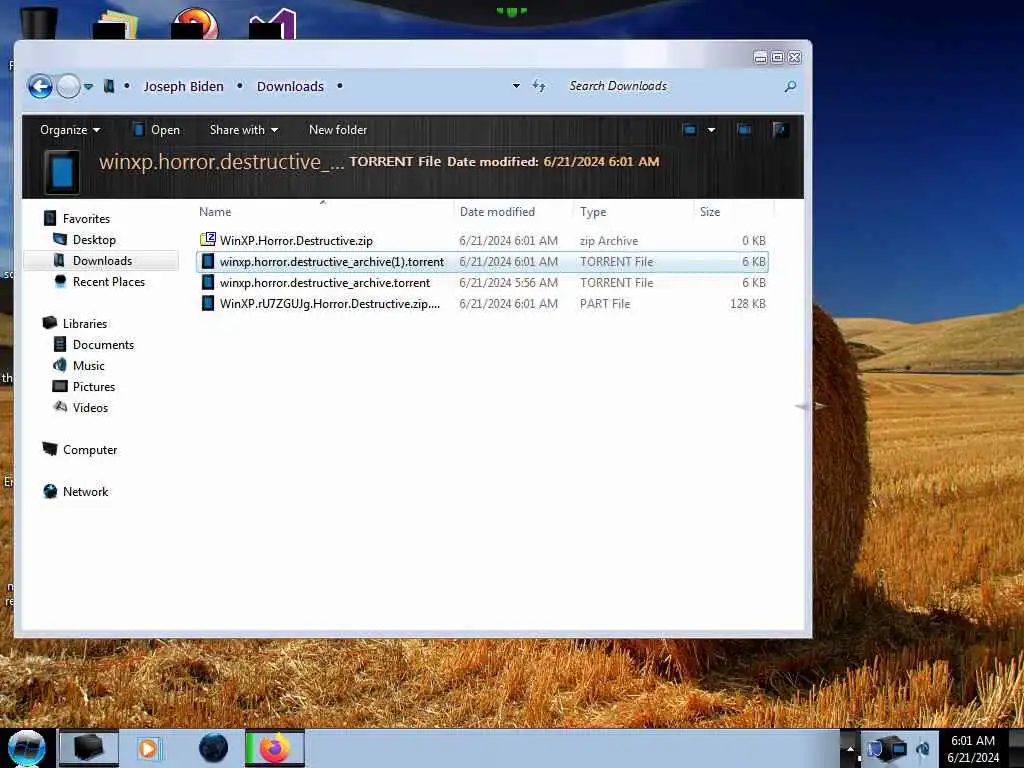Screen dimensions: 1024x768
Task: Select Libraries in navigation pane
Action: (74, 323)
